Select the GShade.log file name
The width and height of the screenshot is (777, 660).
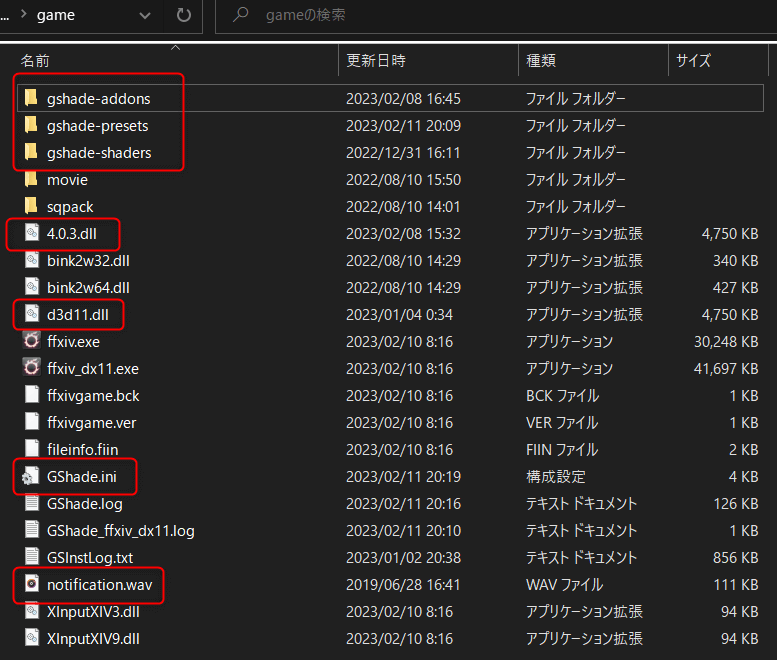(x=85, y=503)
